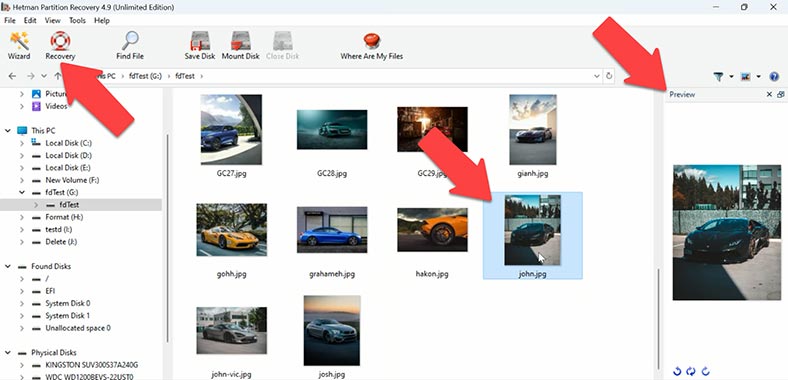
Task: Collapse the Found Disks section
Action: click(x=8, y=266)
